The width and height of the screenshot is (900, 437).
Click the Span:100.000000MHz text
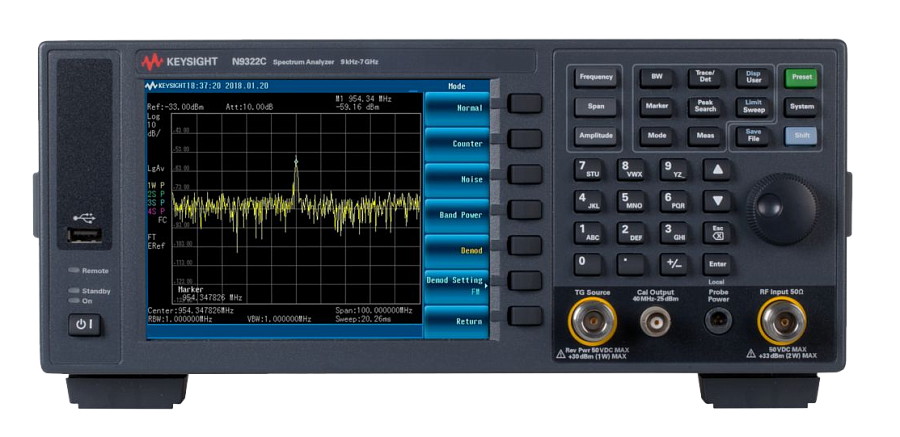click(x=374, y=311)
